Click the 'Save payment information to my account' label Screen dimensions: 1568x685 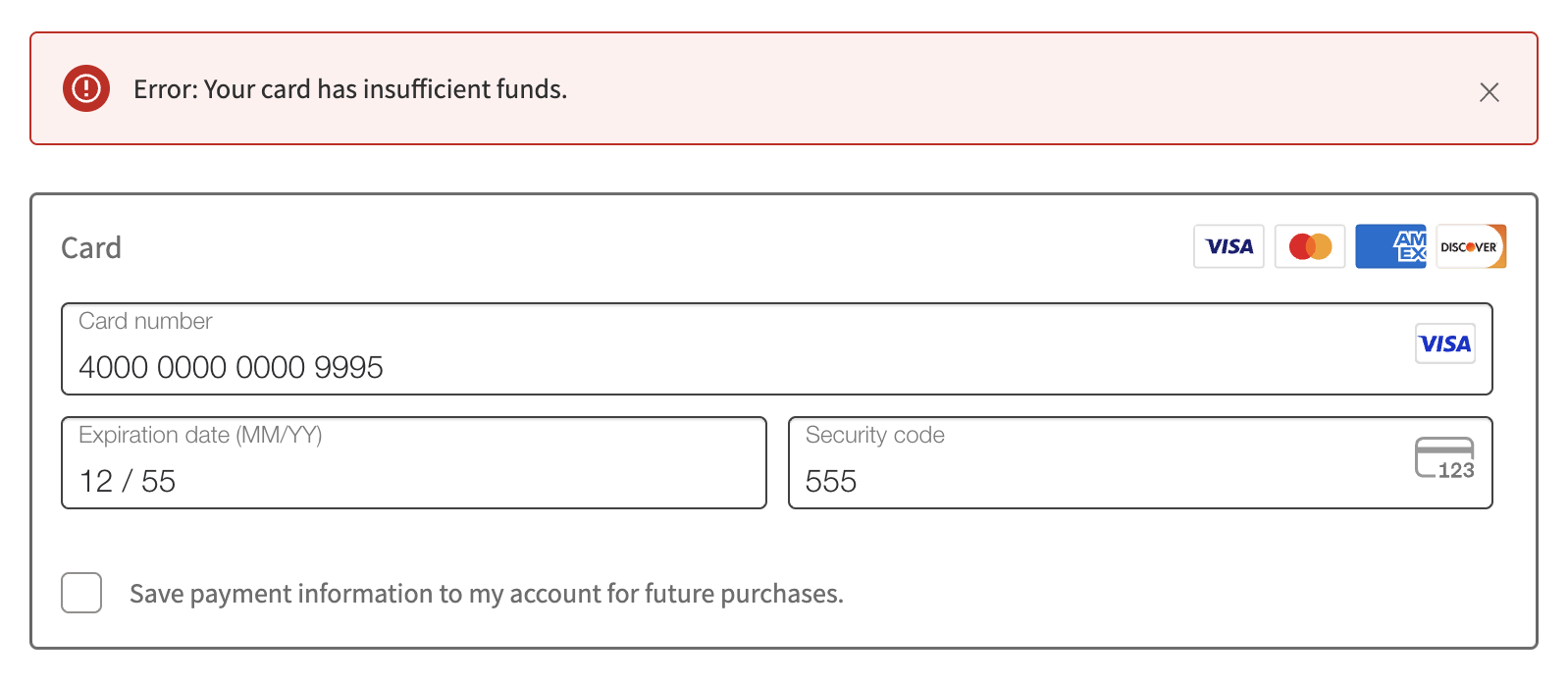coord(487,594)
